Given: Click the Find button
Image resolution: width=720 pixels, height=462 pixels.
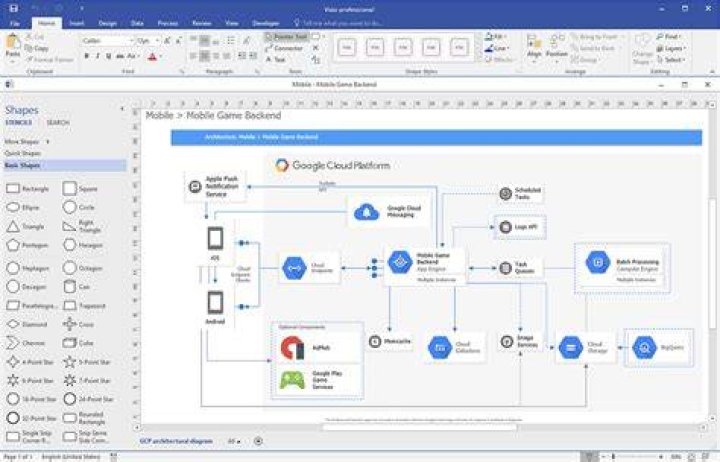Looking at the screenshot, I should point(669,36).
